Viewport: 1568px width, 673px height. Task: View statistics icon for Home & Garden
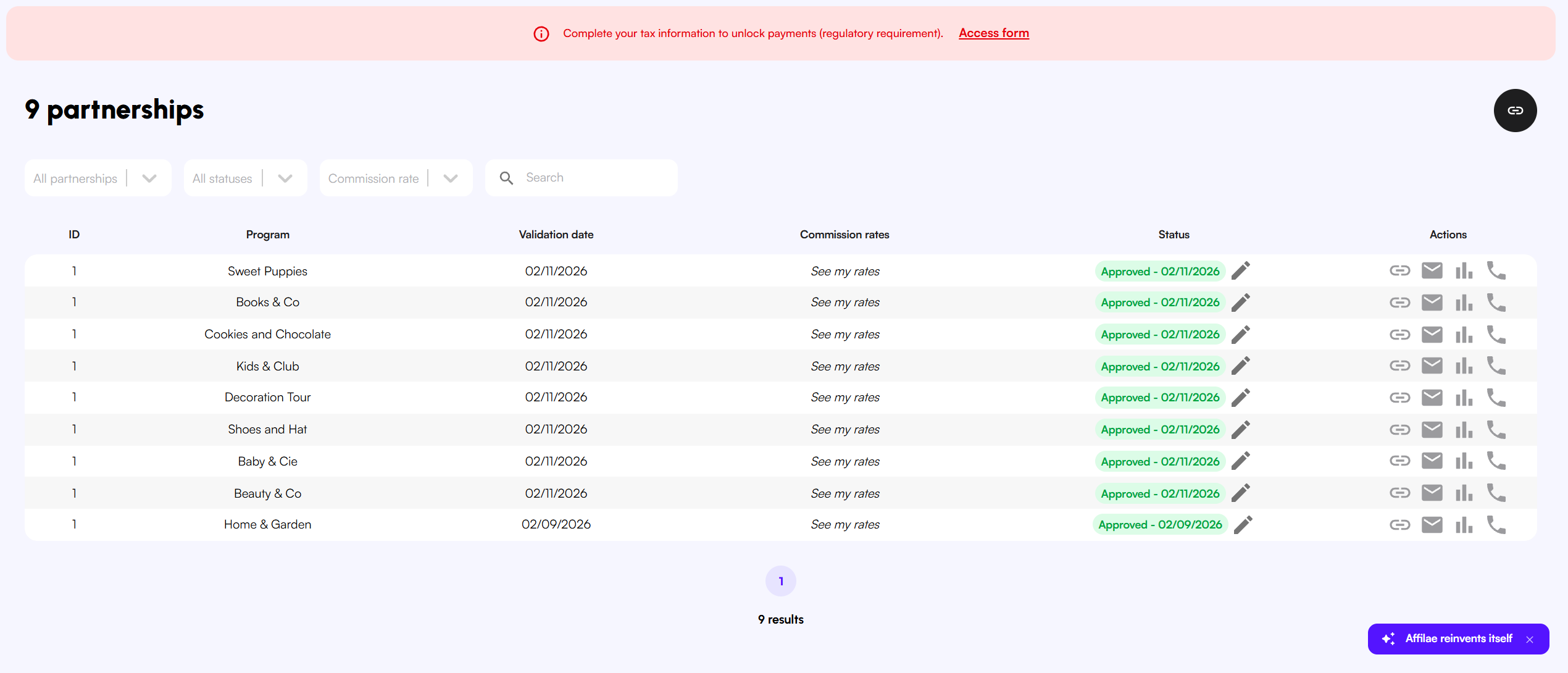point(1464,525)
